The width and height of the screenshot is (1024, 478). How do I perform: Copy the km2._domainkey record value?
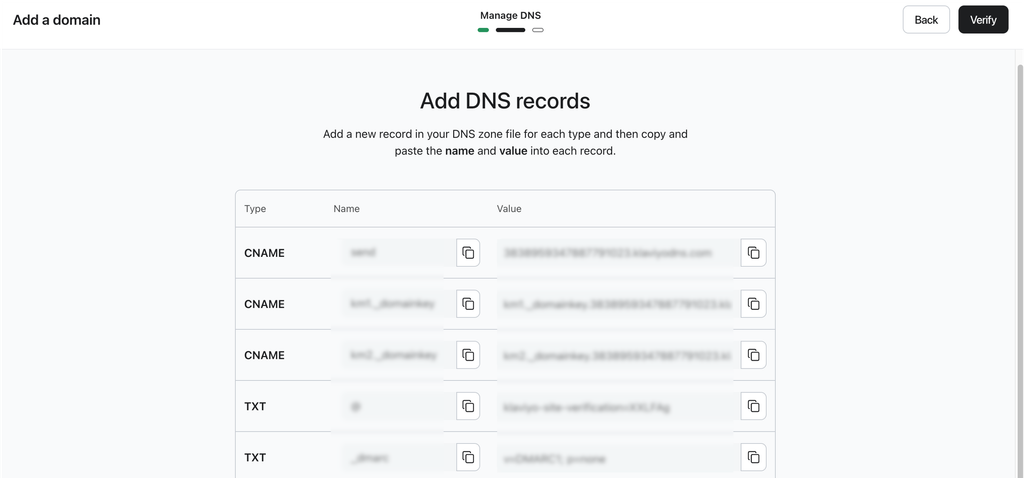(753, 355)
